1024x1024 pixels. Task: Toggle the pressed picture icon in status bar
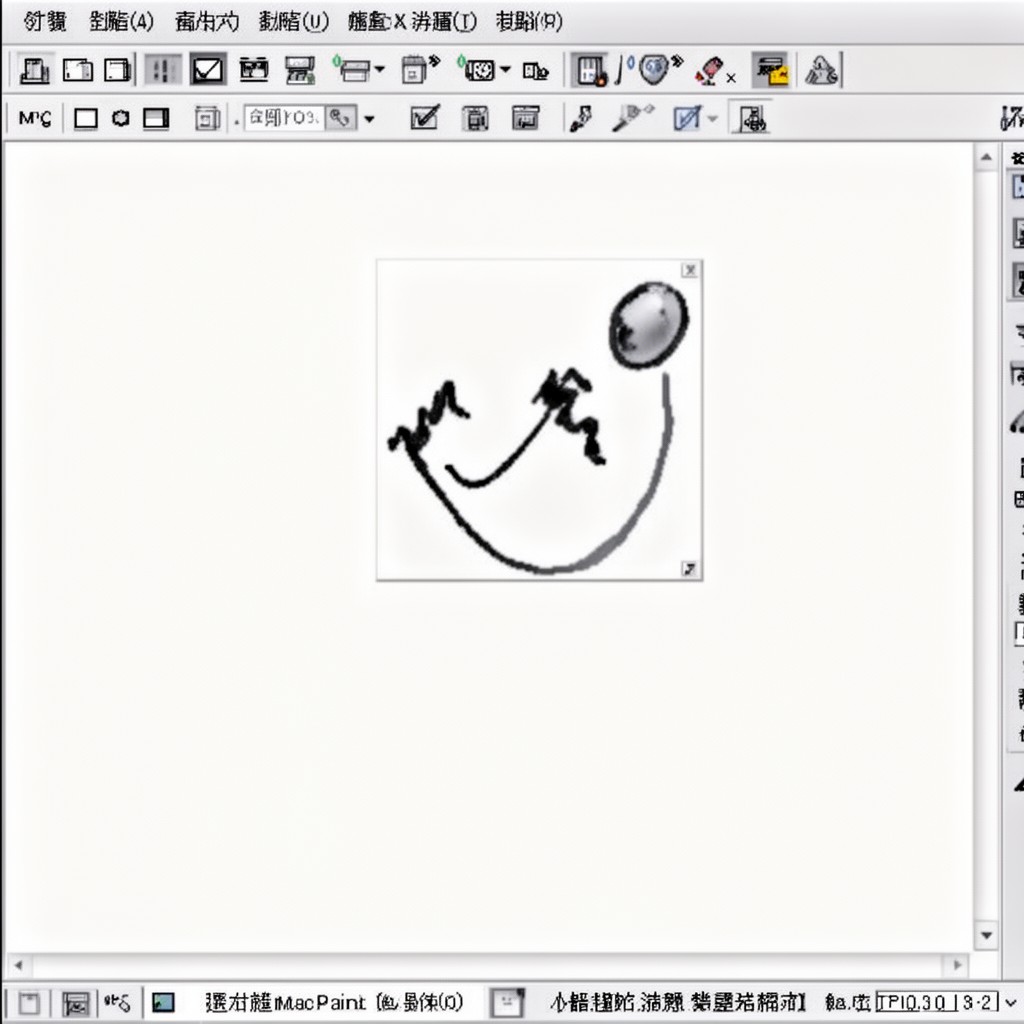(76, 1002)
